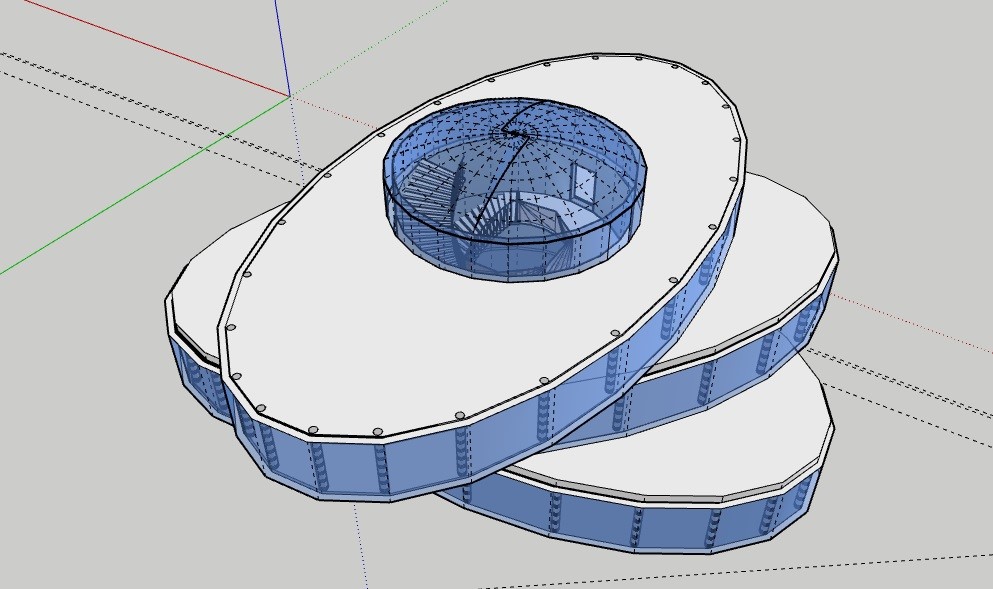The height and width of the screenshot is (589, 993).
Task: Click the origin where the axes meet
Action: tap(290, 96)
